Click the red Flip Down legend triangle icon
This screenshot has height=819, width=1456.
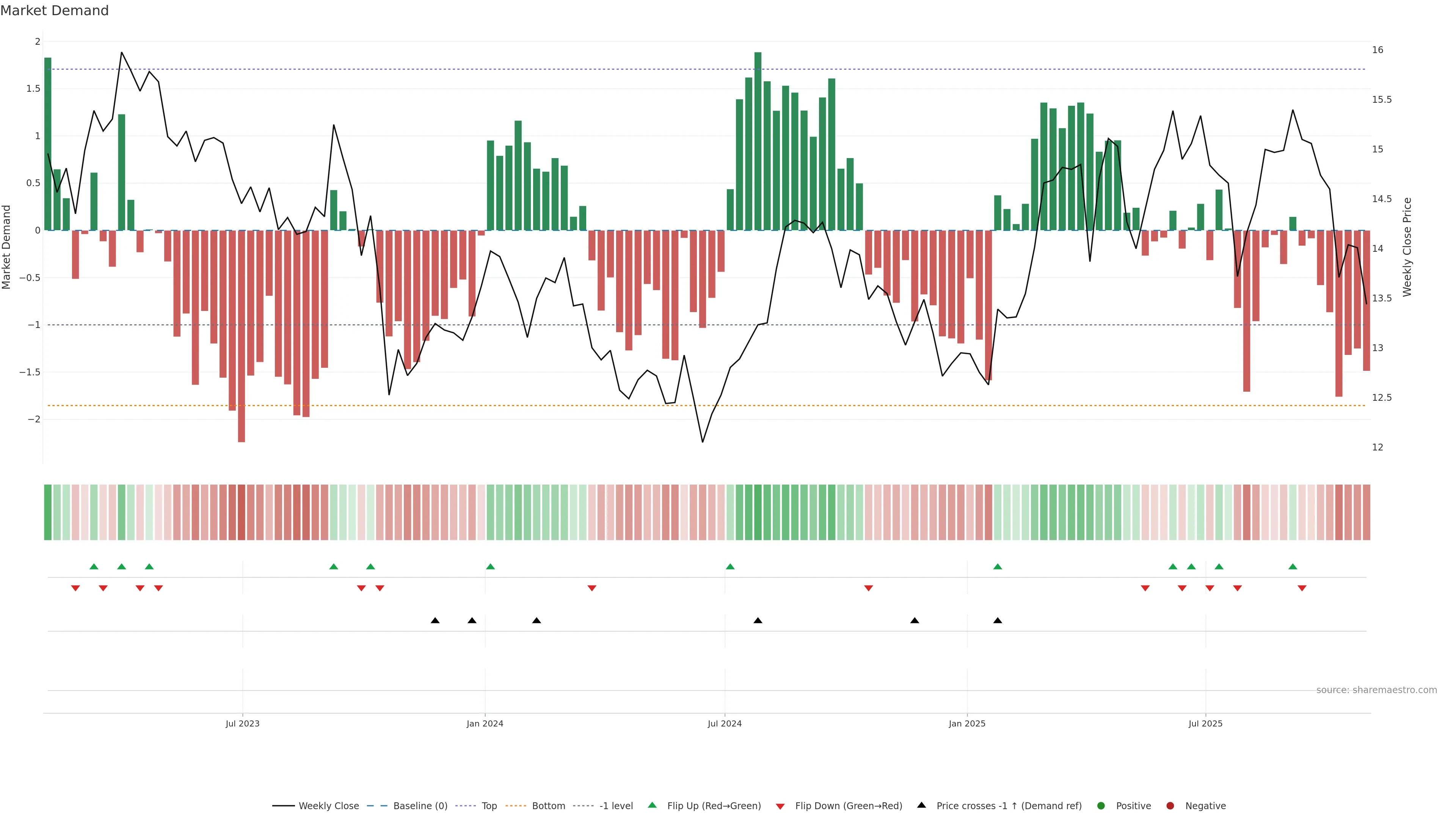tap(780, 806)
